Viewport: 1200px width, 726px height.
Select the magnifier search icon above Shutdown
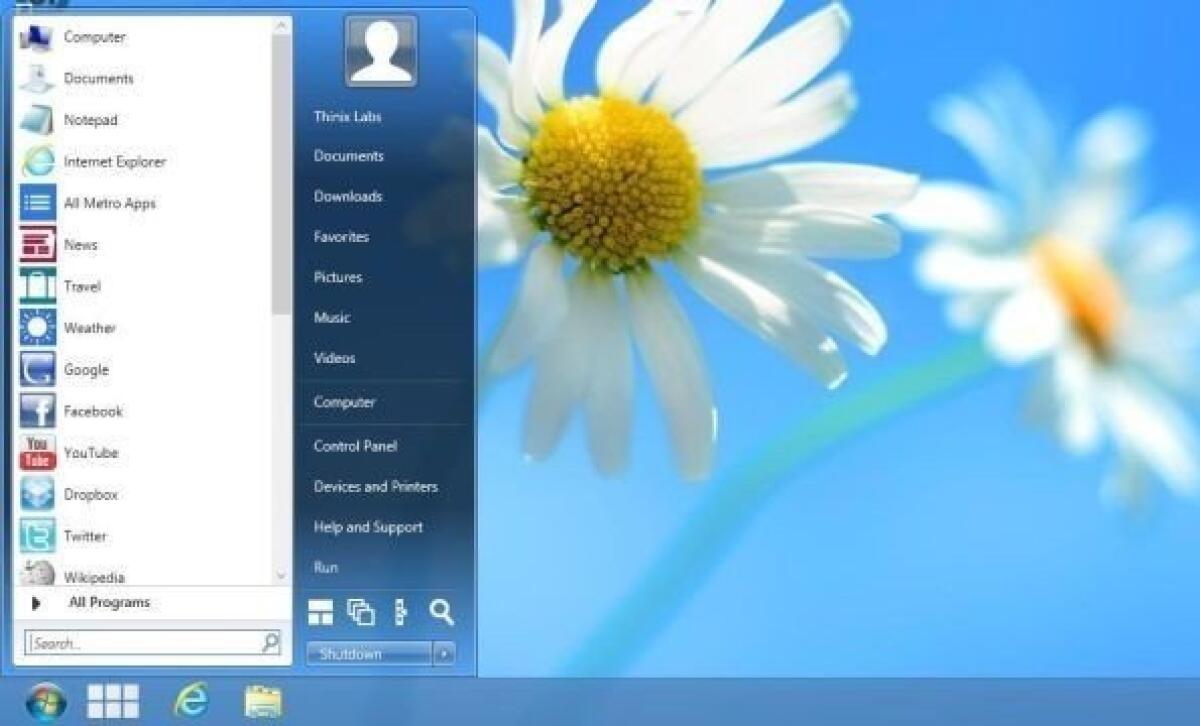pos(441,613)
